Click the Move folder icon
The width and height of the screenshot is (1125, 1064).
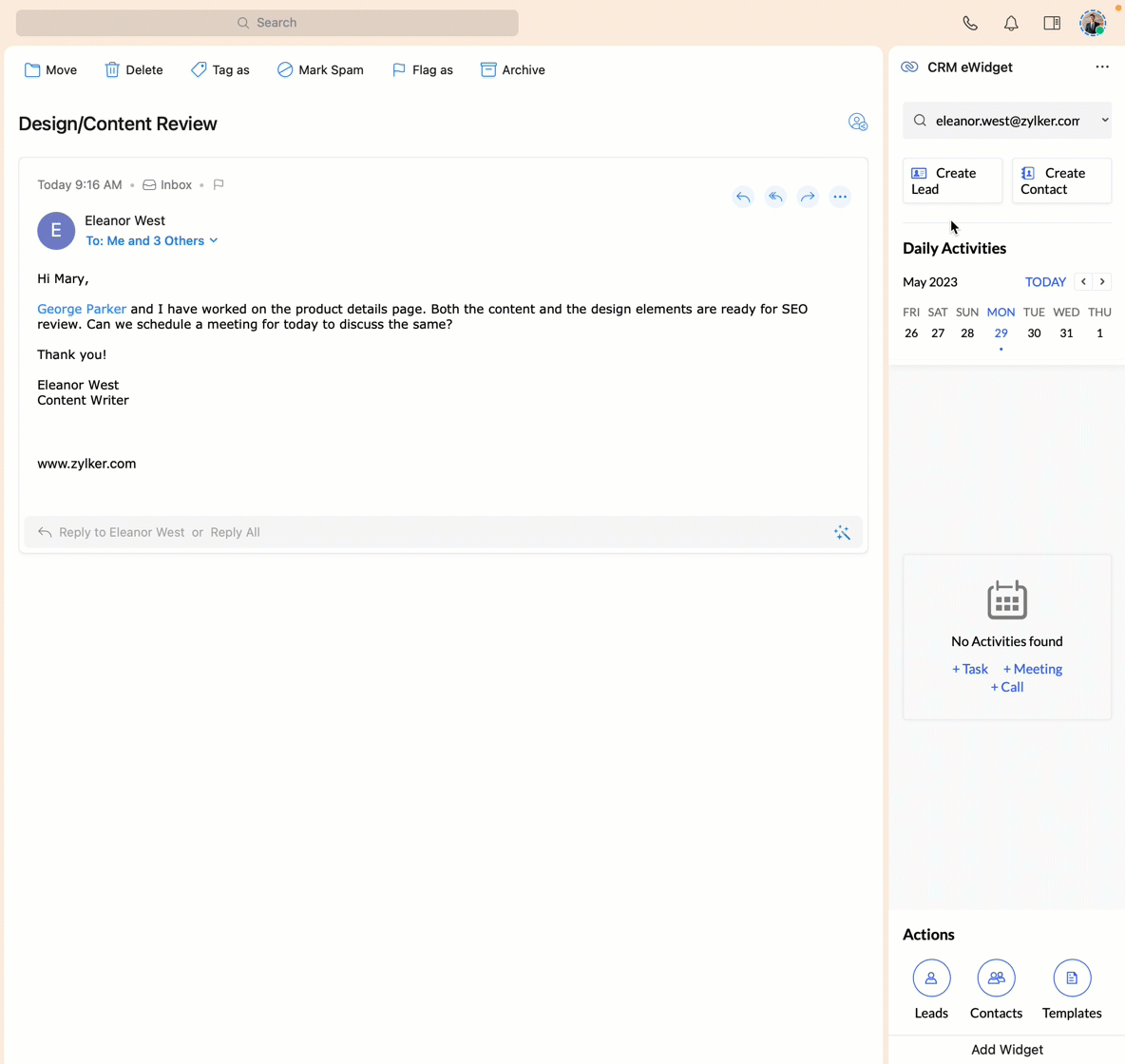pyautogui.click(x=32, y=69)
